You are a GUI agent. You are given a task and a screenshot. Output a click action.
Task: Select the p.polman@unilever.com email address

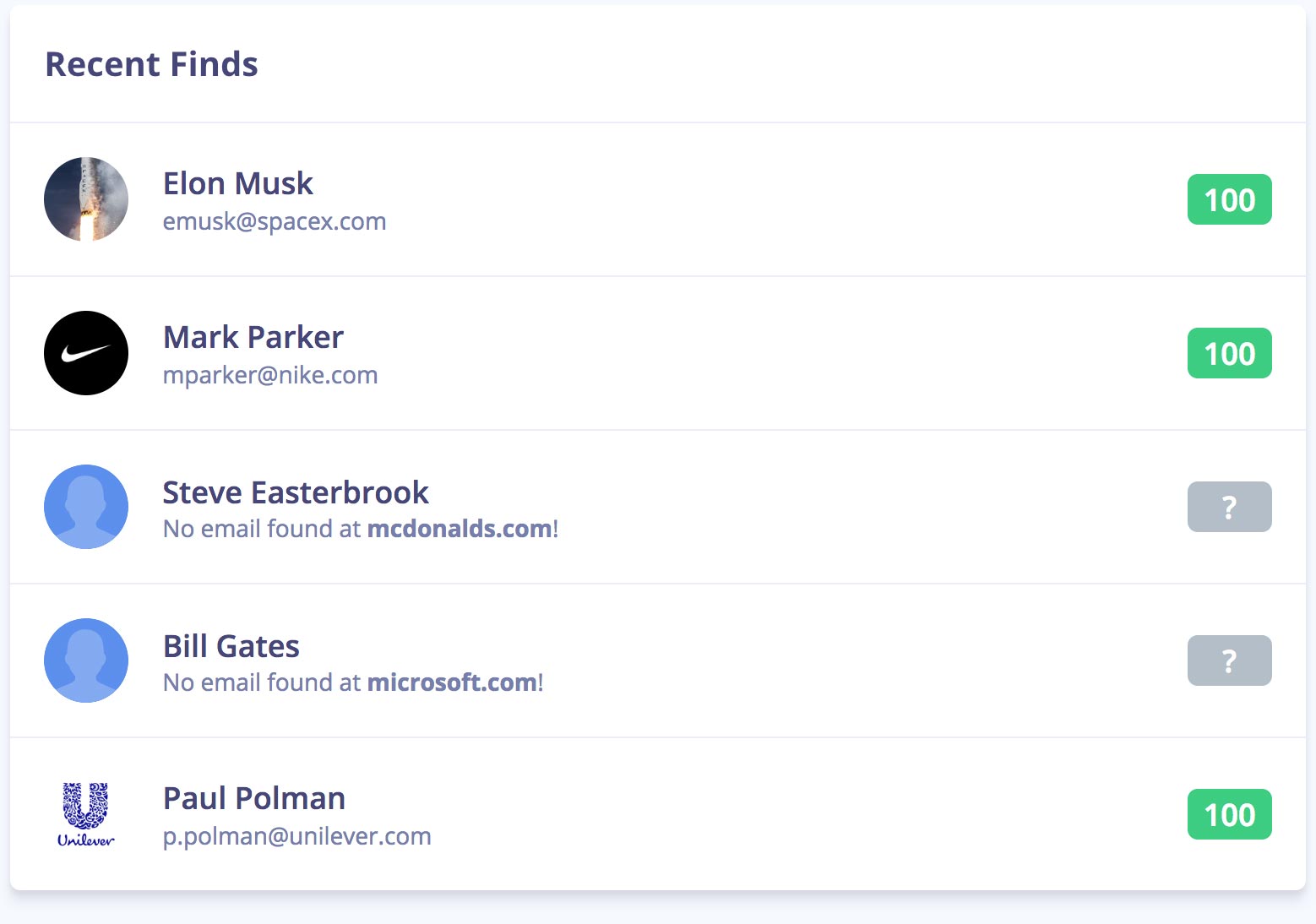296,836
